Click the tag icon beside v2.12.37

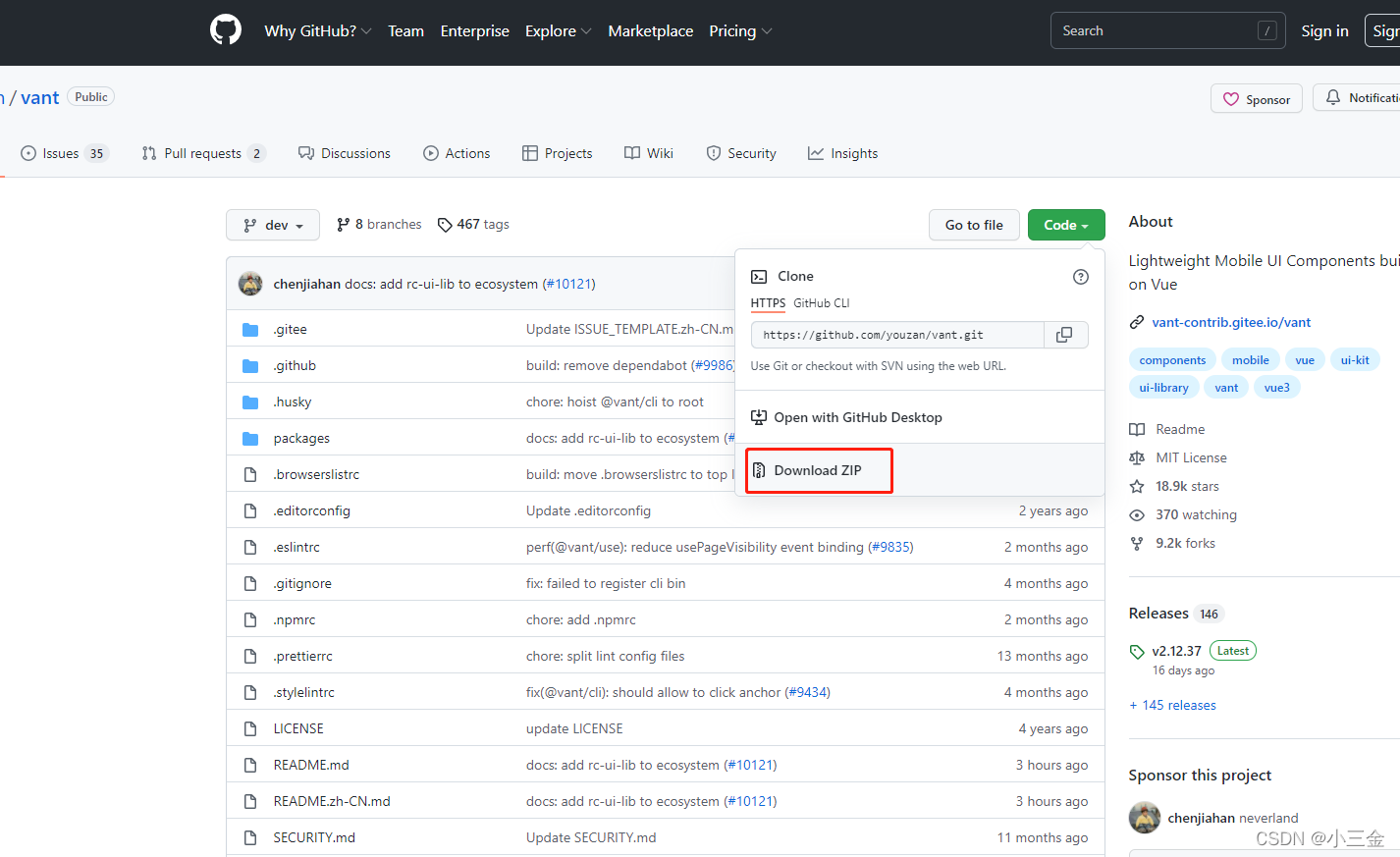pyautogui.click(x=1137, y=652)
